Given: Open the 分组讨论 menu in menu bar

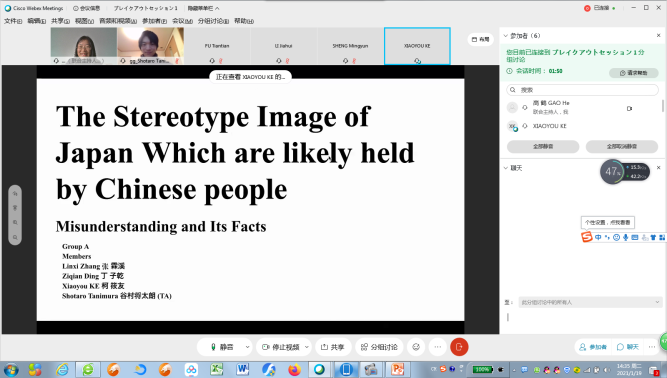Looking at the screenshot, I should click(213, 21).
